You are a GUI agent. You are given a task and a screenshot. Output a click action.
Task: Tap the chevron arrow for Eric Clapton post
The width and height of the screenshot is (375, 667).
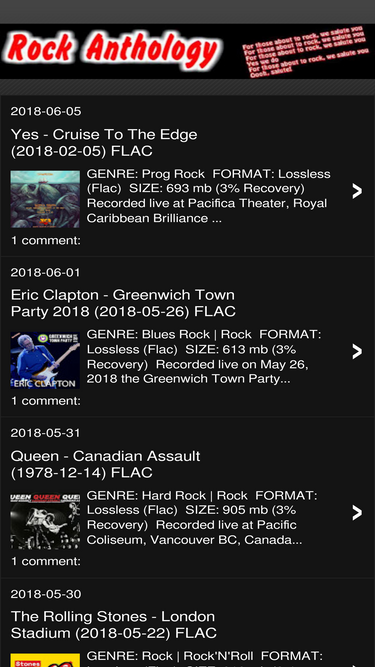(x=357, y=352)
